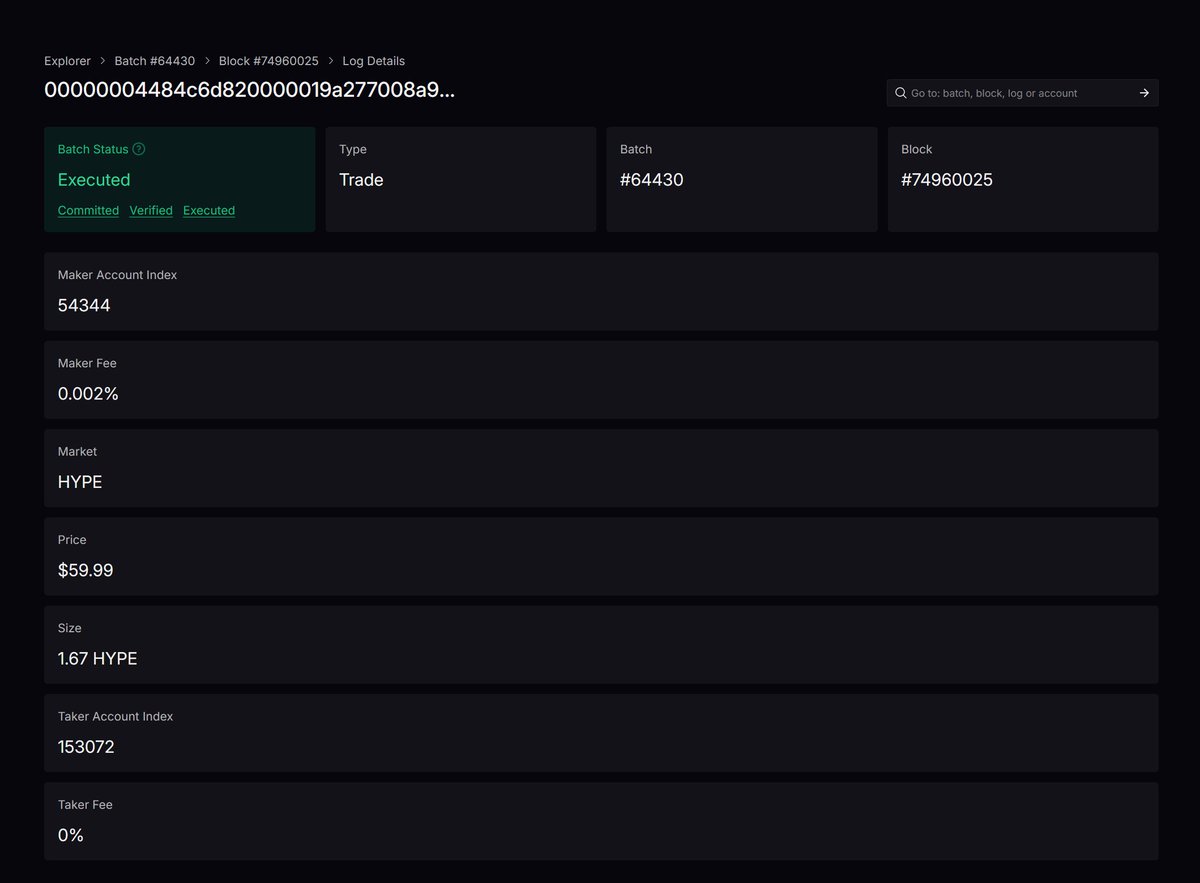
Task: Click the Price label
Action: coord(72,540)
